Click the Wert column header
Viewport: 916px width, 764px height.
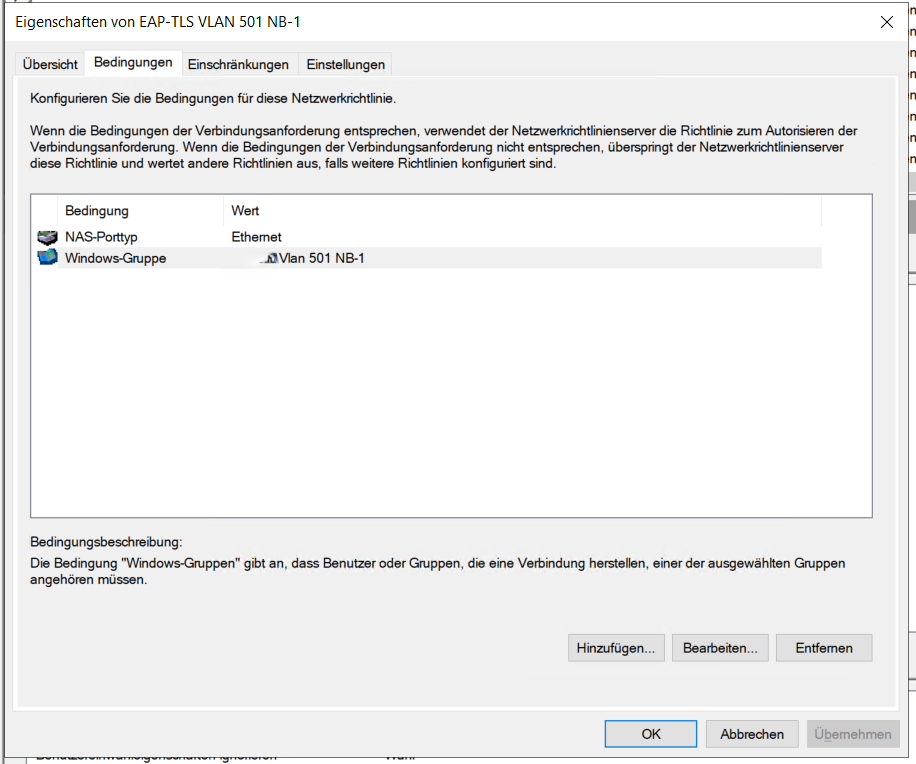click(246, 211)
